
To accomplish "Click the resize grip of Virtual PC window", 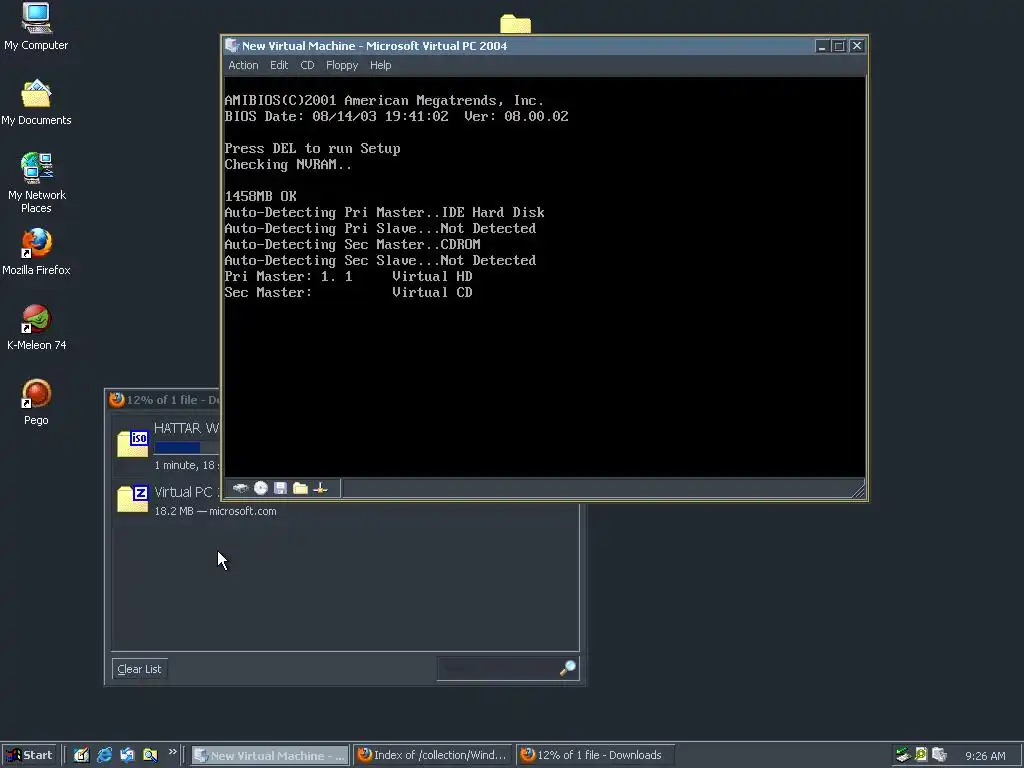I will point(859,490).
